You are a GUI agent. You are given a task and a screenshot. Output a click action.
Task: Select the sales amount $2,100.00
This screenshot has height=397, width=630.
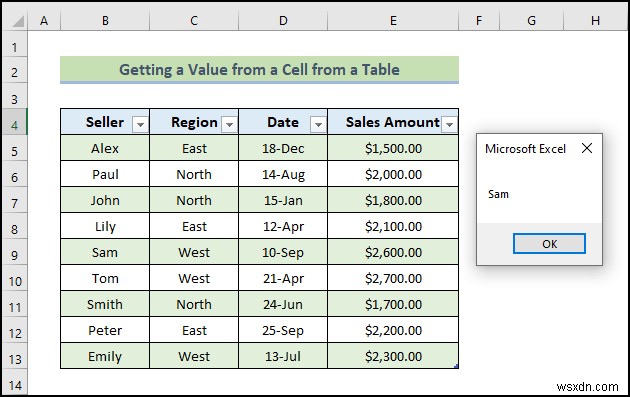pyautogui.click(x=393, y=226)
